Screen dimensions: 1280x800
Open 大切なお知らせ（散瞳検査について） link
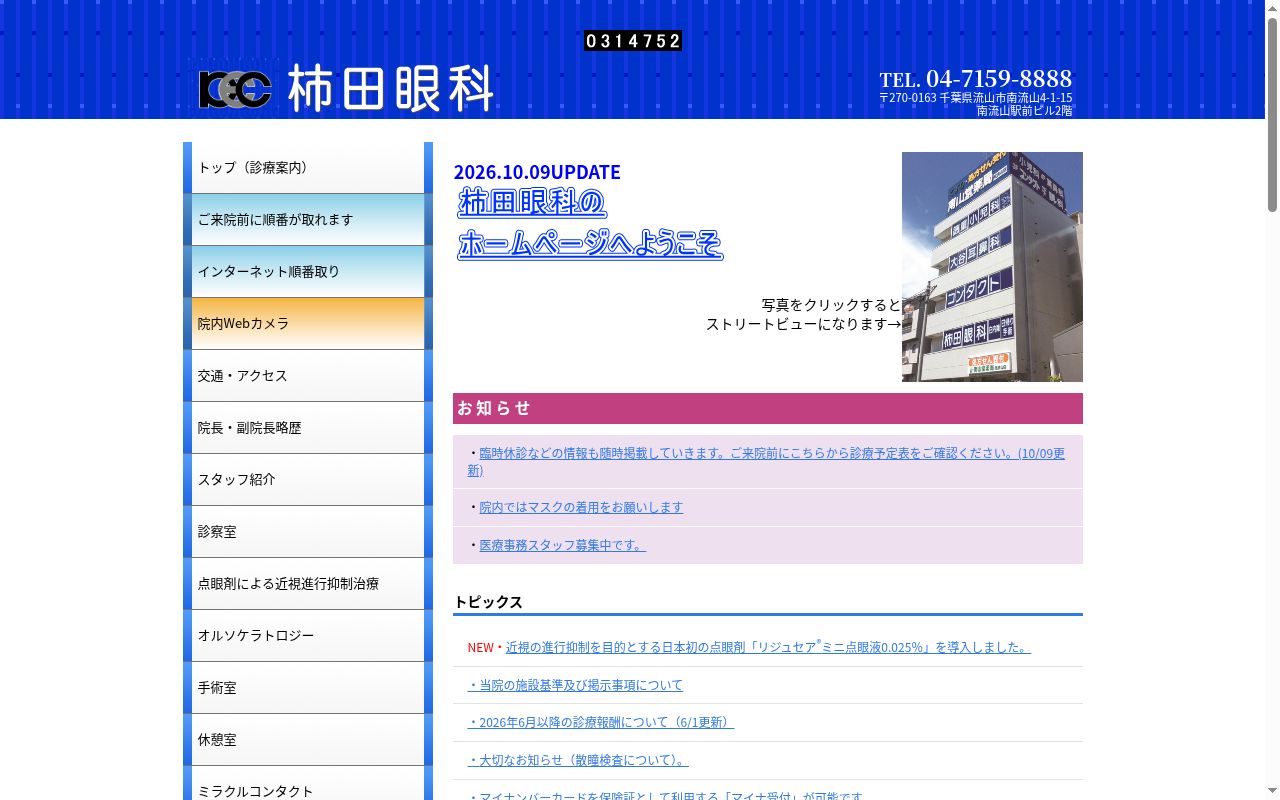click(578, 760)
